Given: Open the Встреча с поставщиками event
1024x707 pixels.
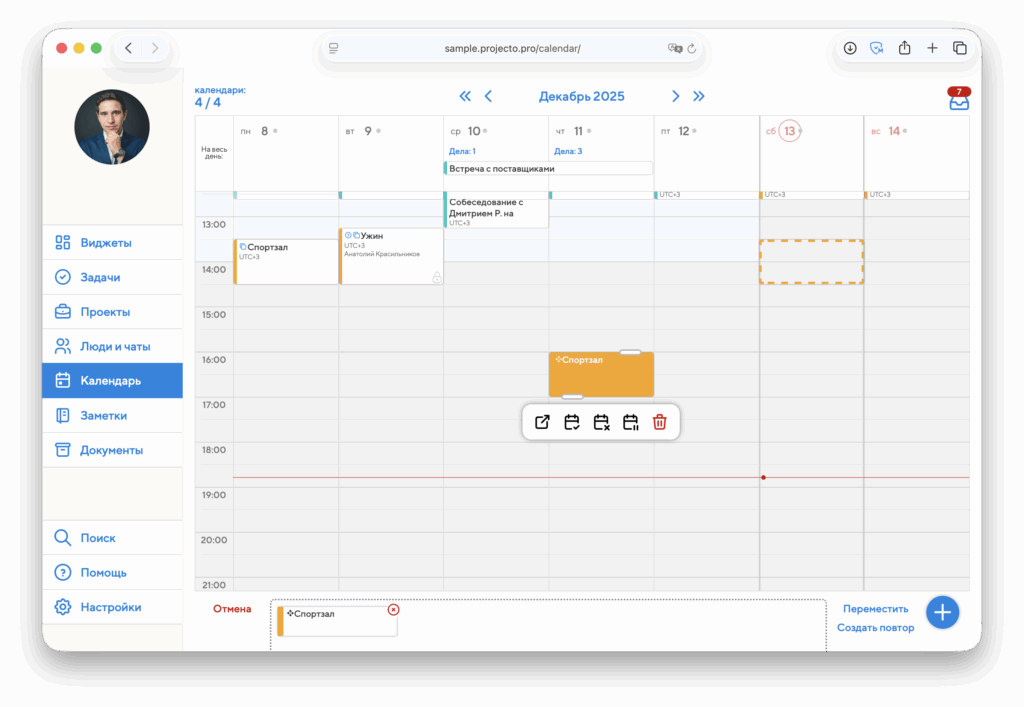Looking at the screenshot, I should point(548,168).
